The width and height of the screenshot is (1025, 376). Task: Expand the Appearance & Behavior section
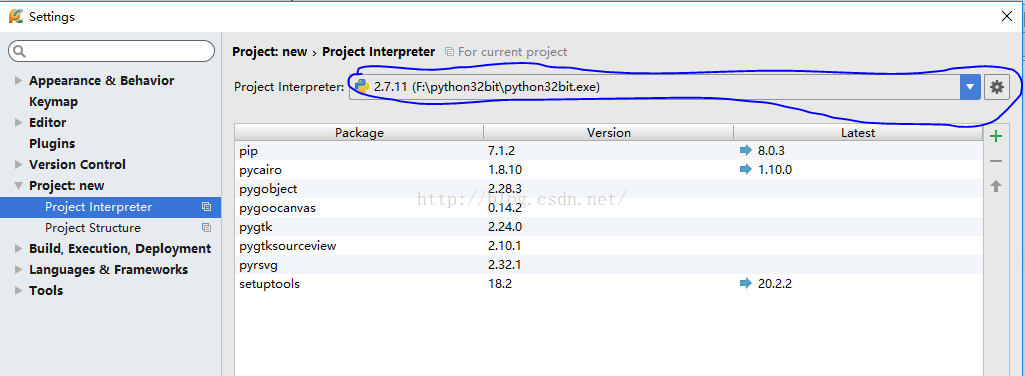pos(18,80)
